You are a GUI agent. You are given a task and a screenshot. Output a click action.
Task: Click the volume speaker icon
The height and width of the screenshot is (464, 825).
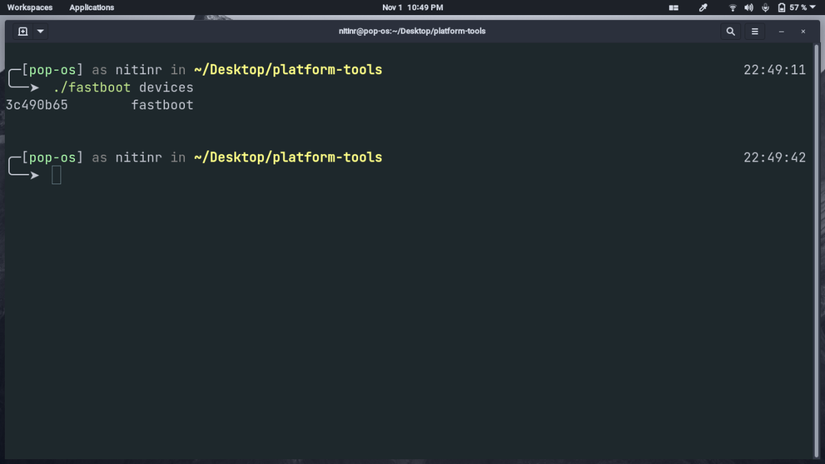click(748, 7)
